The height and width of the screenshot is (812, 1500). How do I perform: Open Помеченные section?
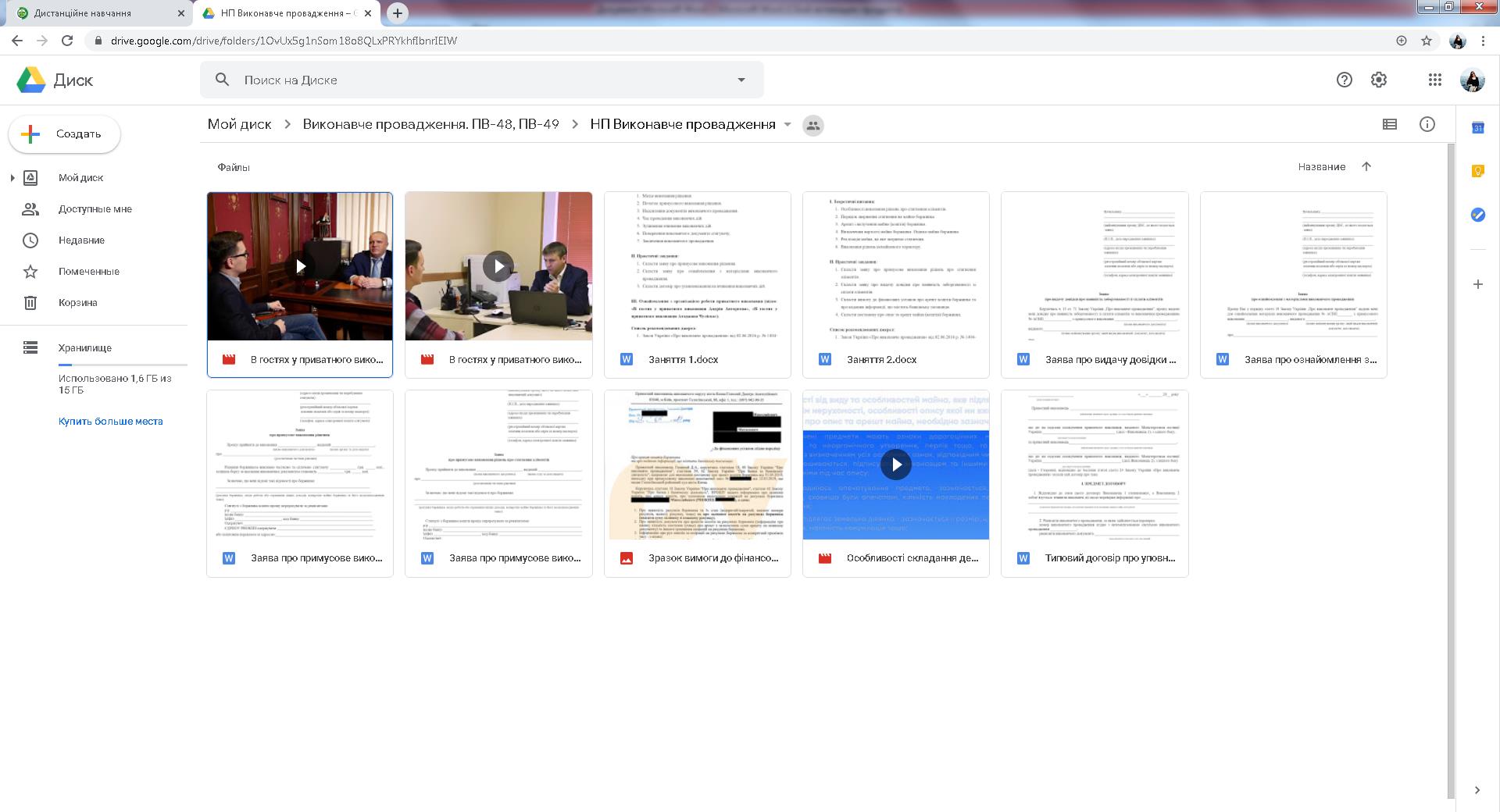click(88, 272)
